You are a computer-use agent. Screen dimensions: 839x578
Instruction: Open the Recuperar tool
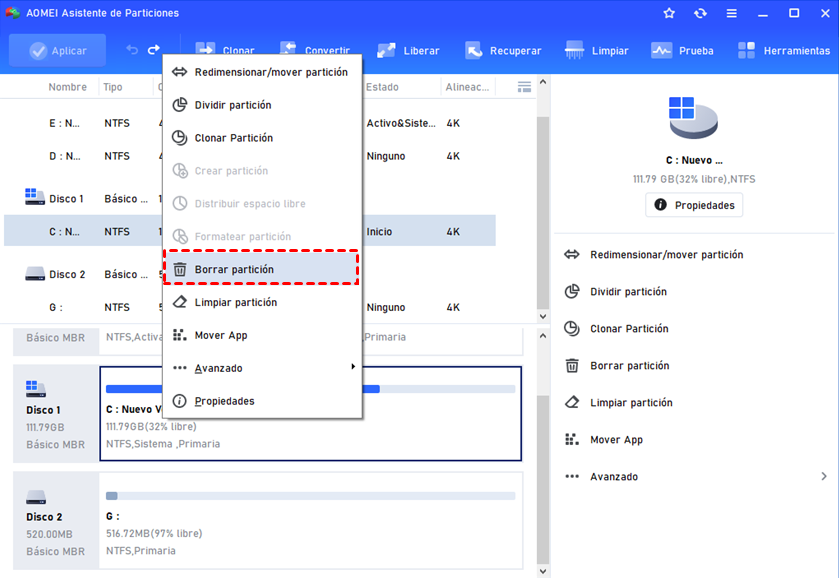point(504,51)
